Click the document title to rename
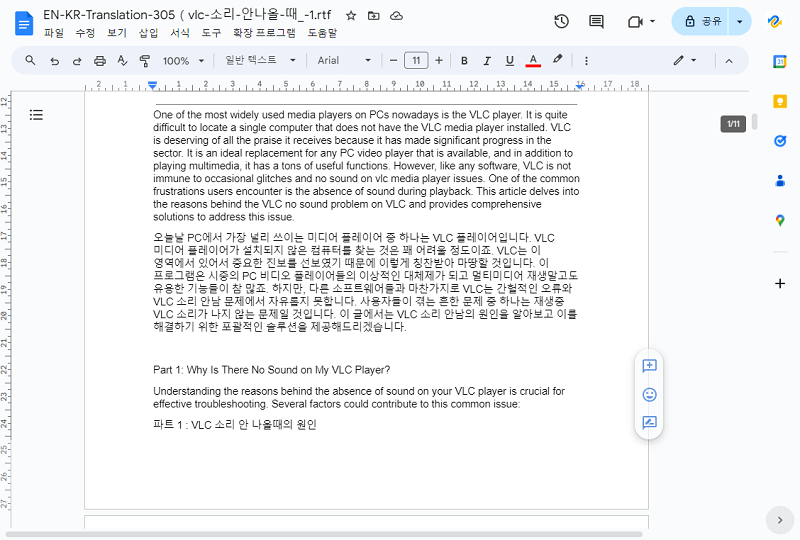Image resolution: width=800 pixels, height=540 pixels. [x=187, y=15]
